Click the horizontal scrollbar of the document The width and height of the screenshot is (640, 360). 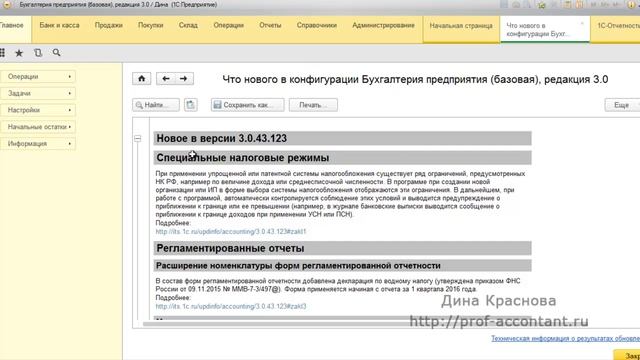(337, 324)
